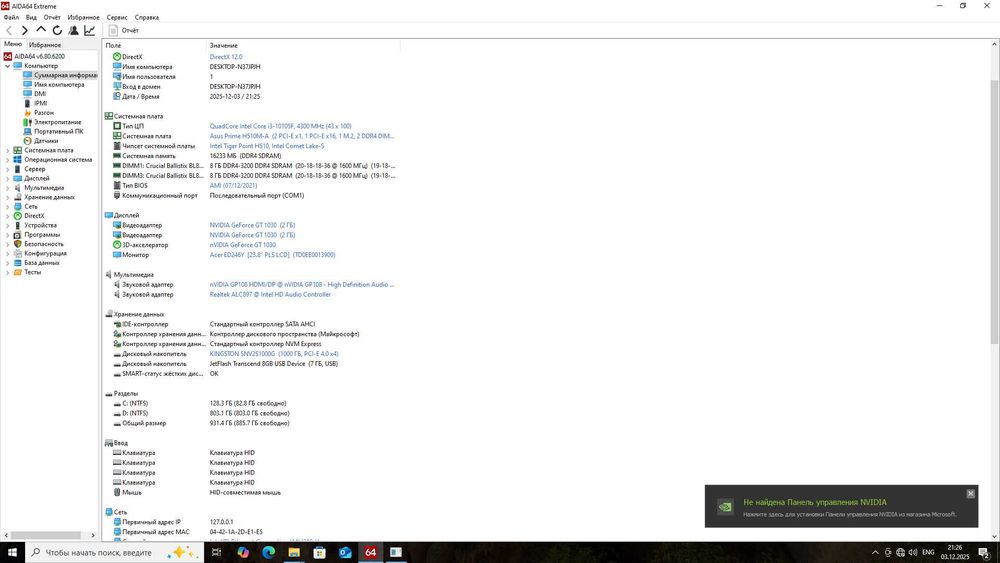Click the user silhouette toolbar icon

tap(73, 30)
